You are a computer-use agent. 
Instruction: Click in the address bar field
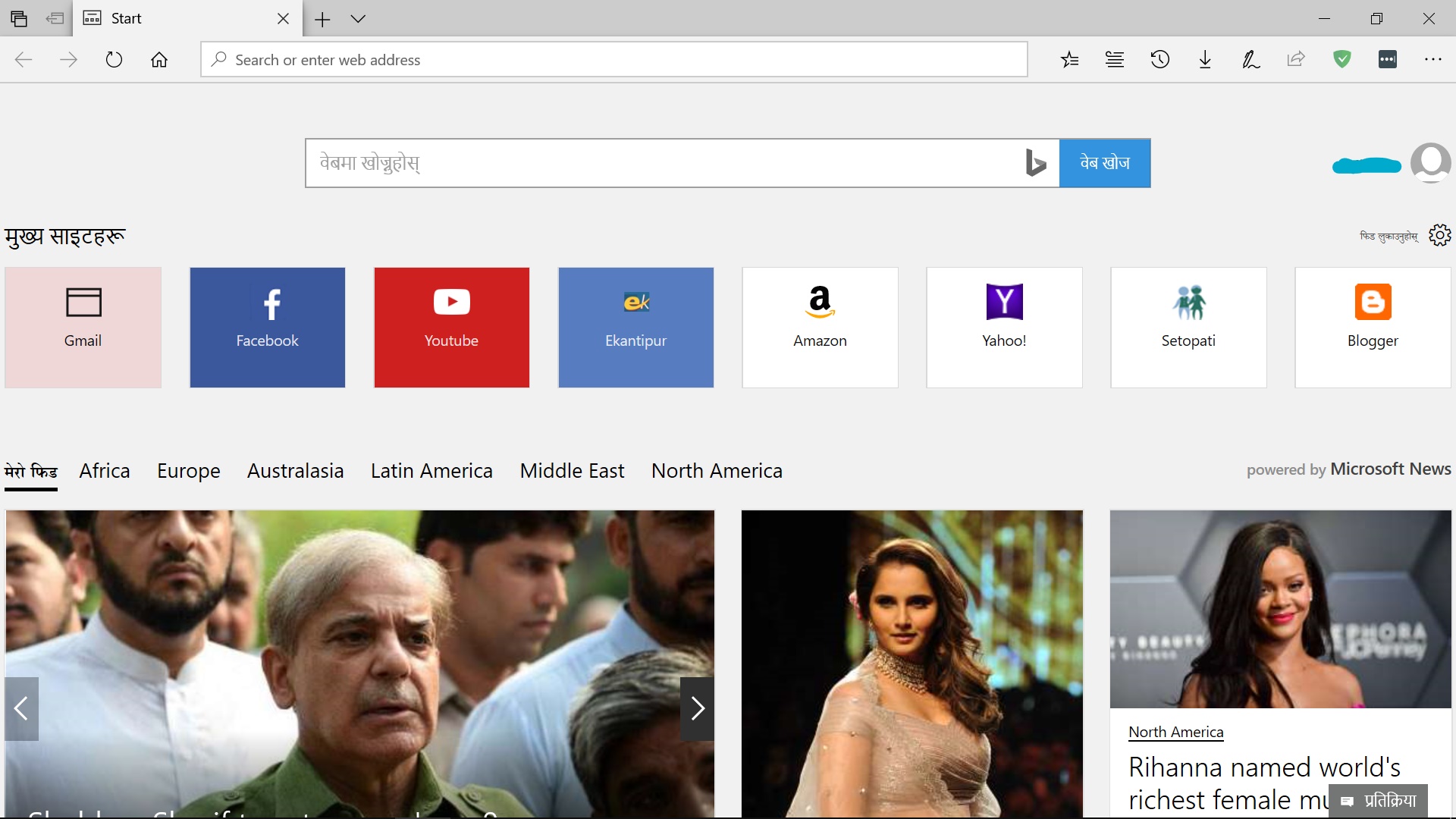point(614,60)
